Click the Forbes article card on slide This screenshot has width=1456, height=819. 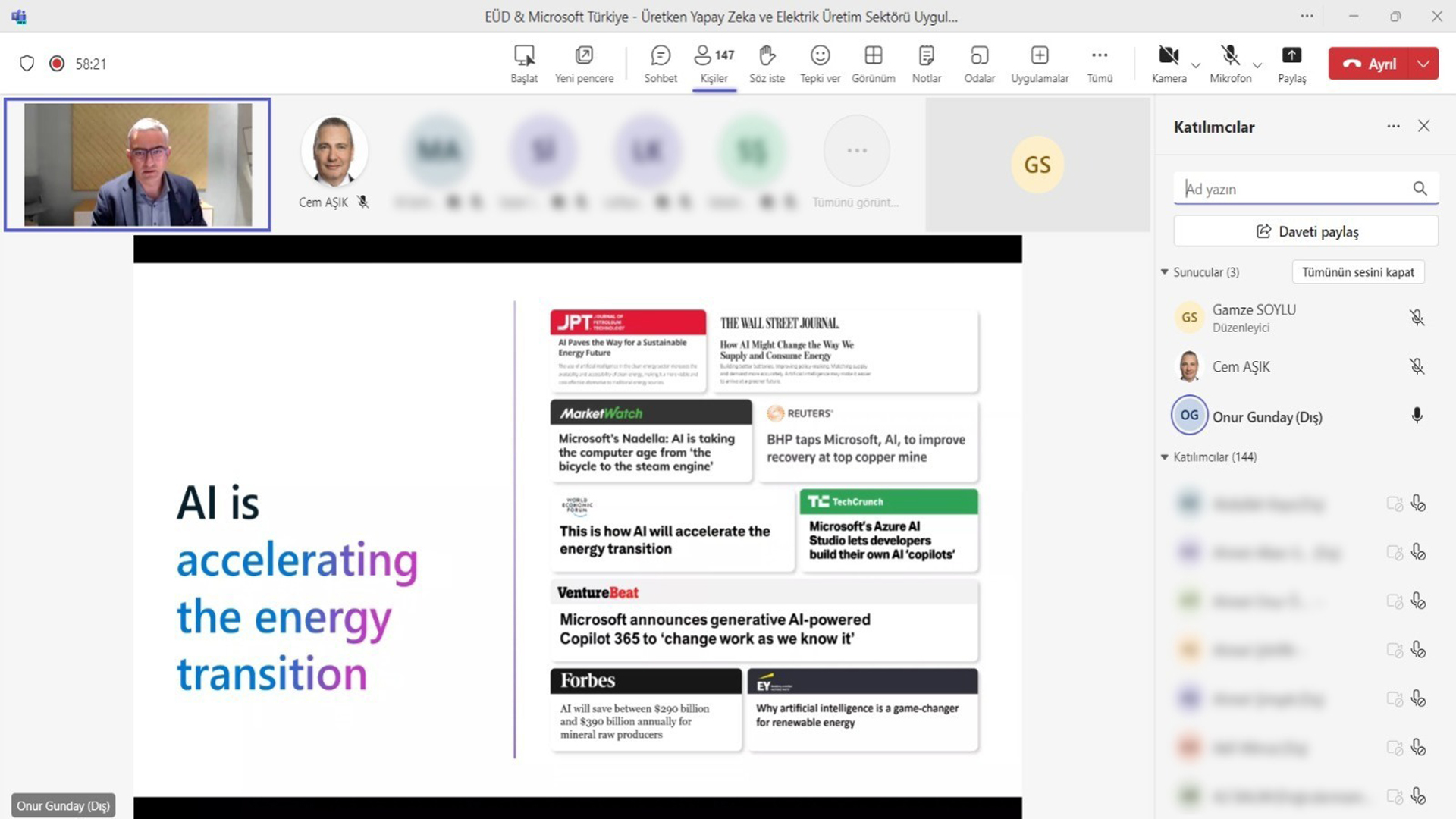click(645, 709)
